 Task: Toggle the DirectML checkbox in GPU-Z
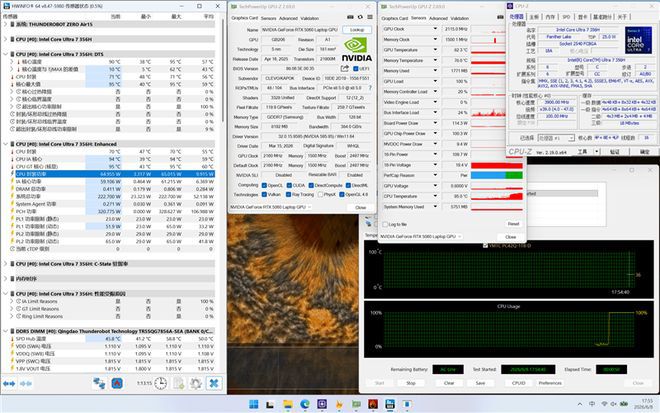[348, 185]
